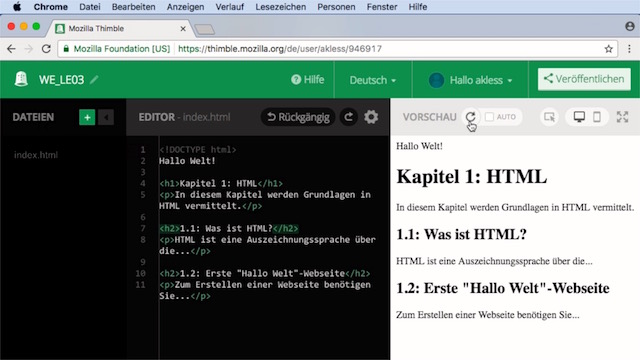640x360 pixels.
Task: Switch preview to mobile view
Action: coord(597,117)
